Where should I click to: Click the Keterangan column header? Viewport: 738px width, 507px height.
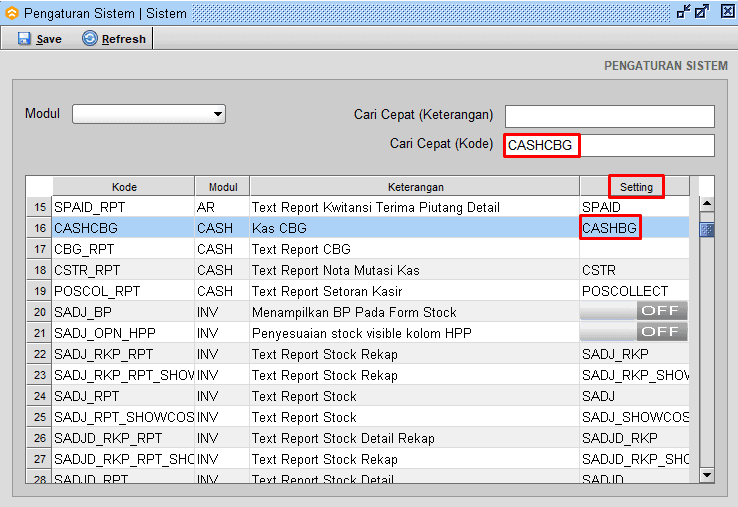click(414, 187)
